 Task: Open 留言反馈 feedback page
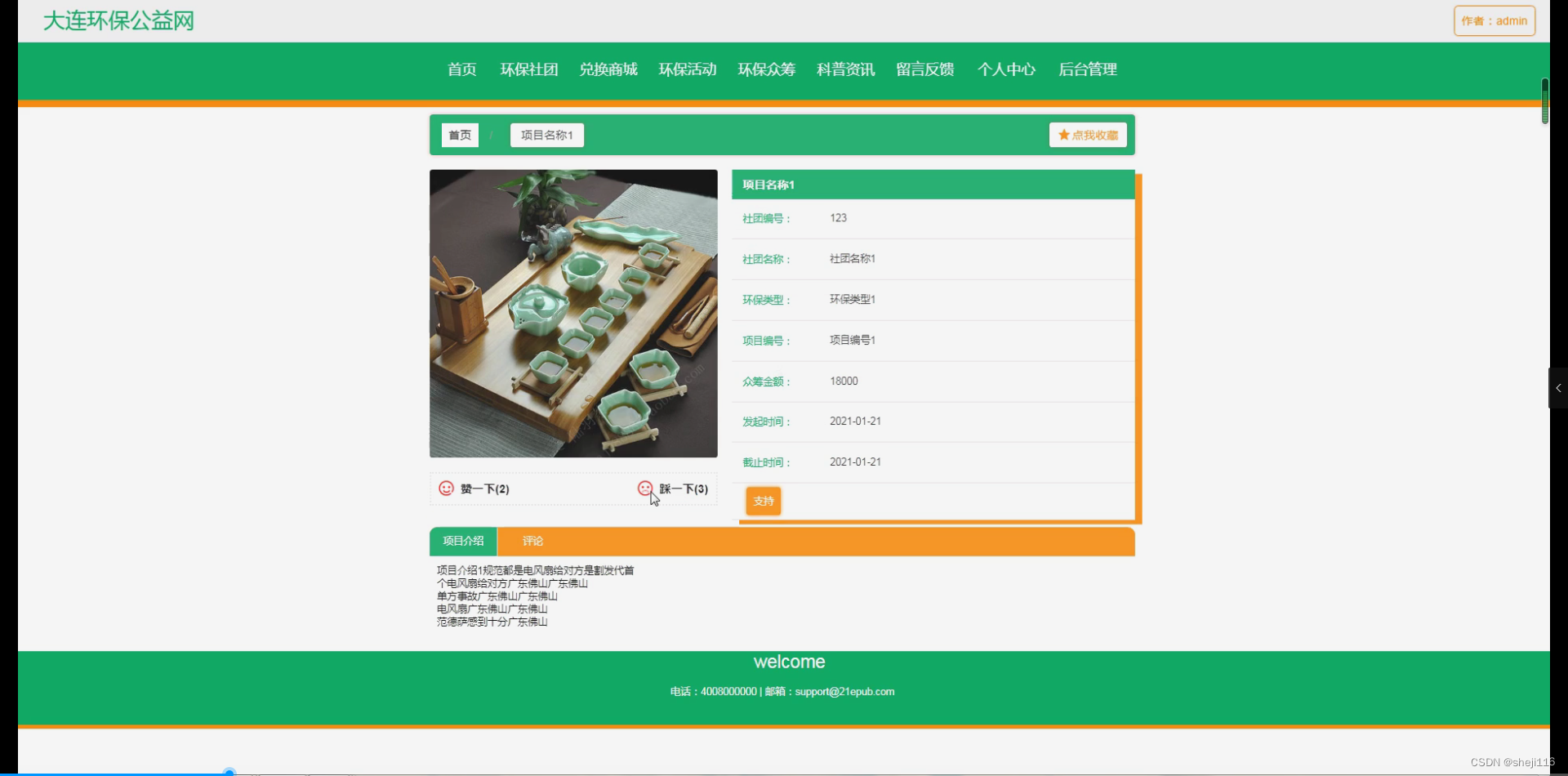click(924, 69)
